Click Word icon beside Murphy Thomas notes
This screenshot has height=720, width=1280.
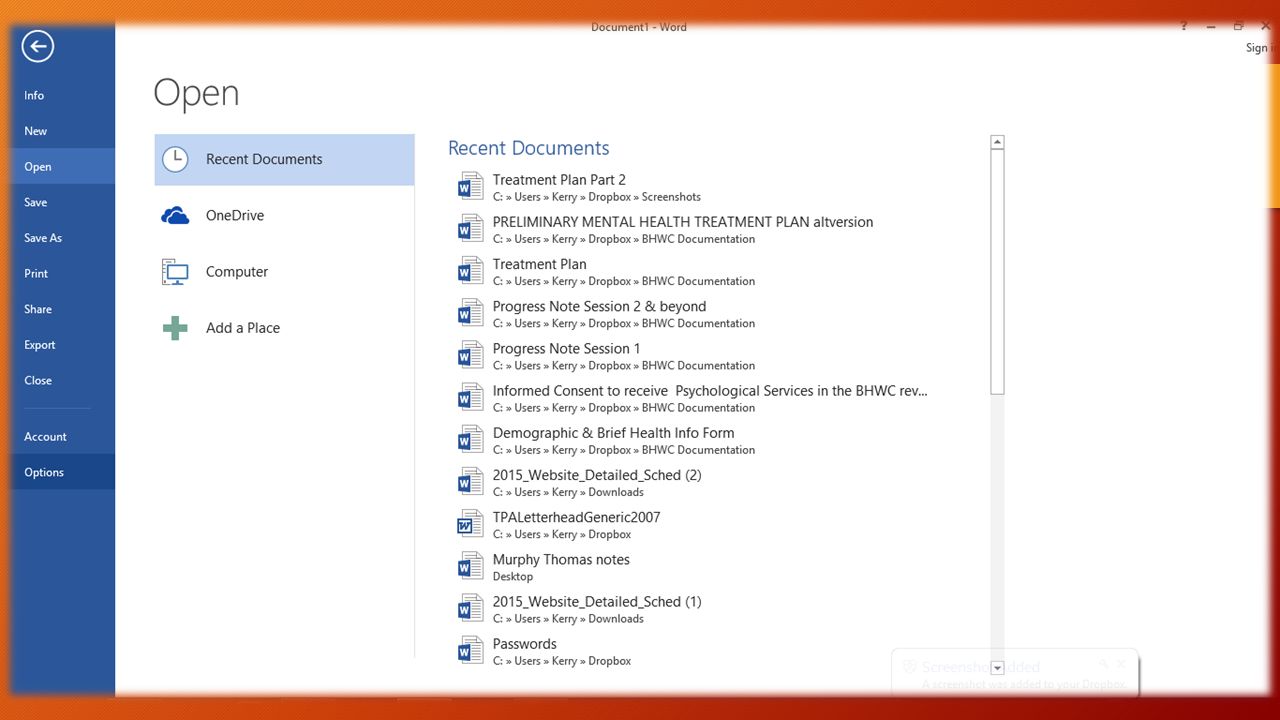(x=470, y=567)
